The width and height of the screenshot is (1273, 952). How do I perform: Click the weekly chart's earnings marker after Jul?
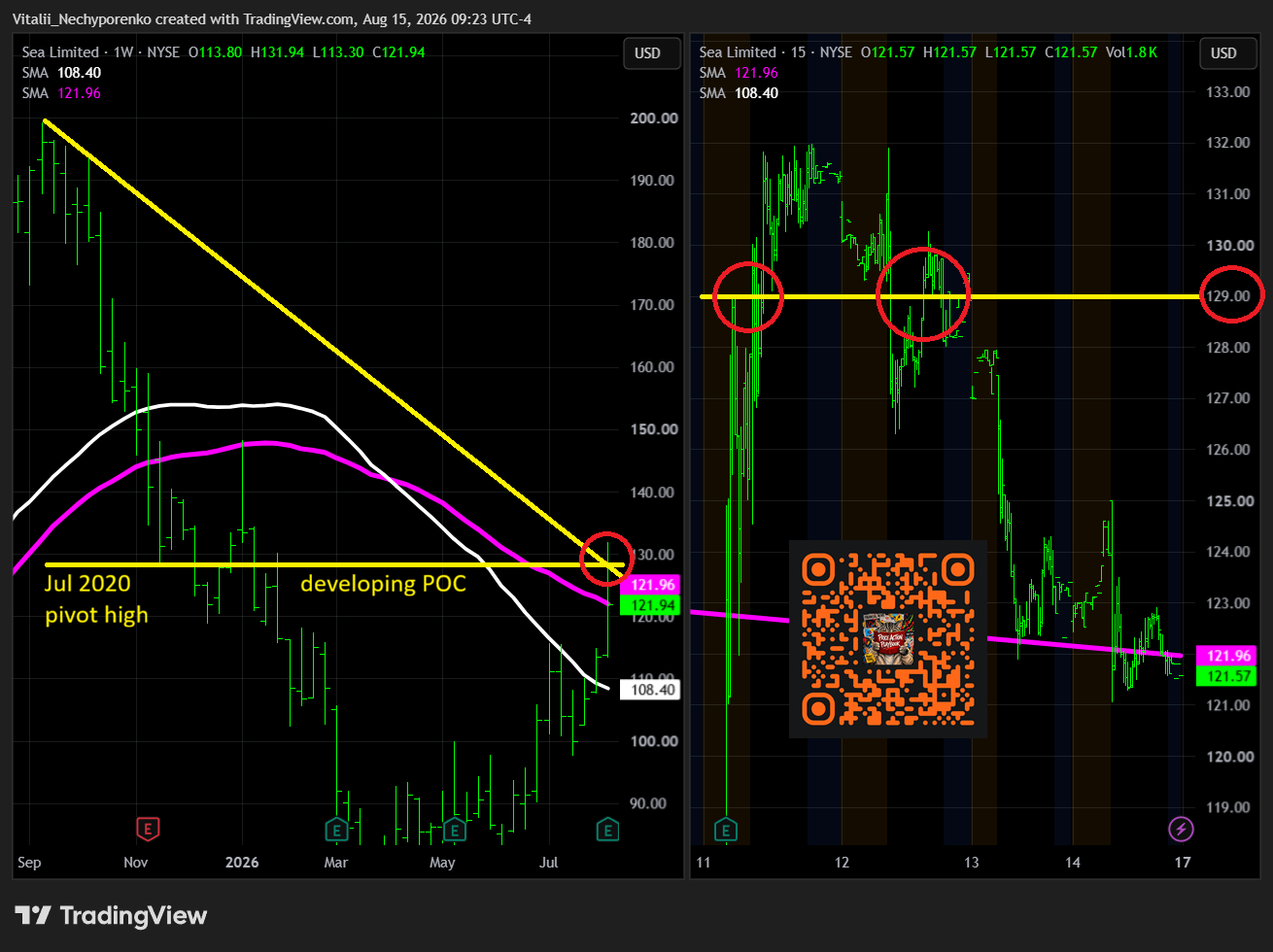coord(608,829)
